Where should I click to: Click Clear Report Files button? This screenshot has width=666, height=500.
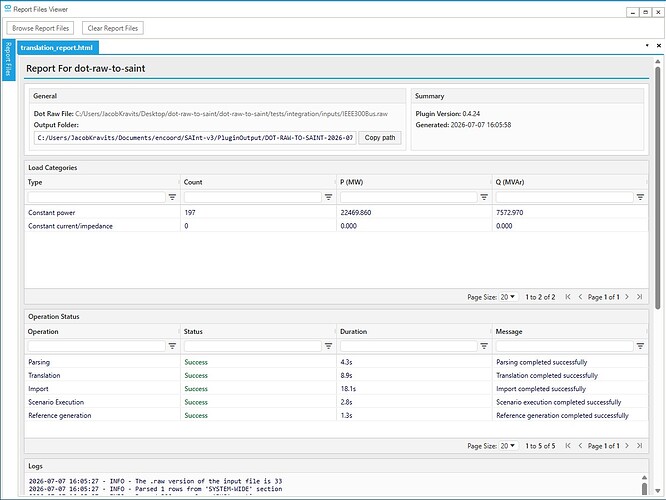113,28
